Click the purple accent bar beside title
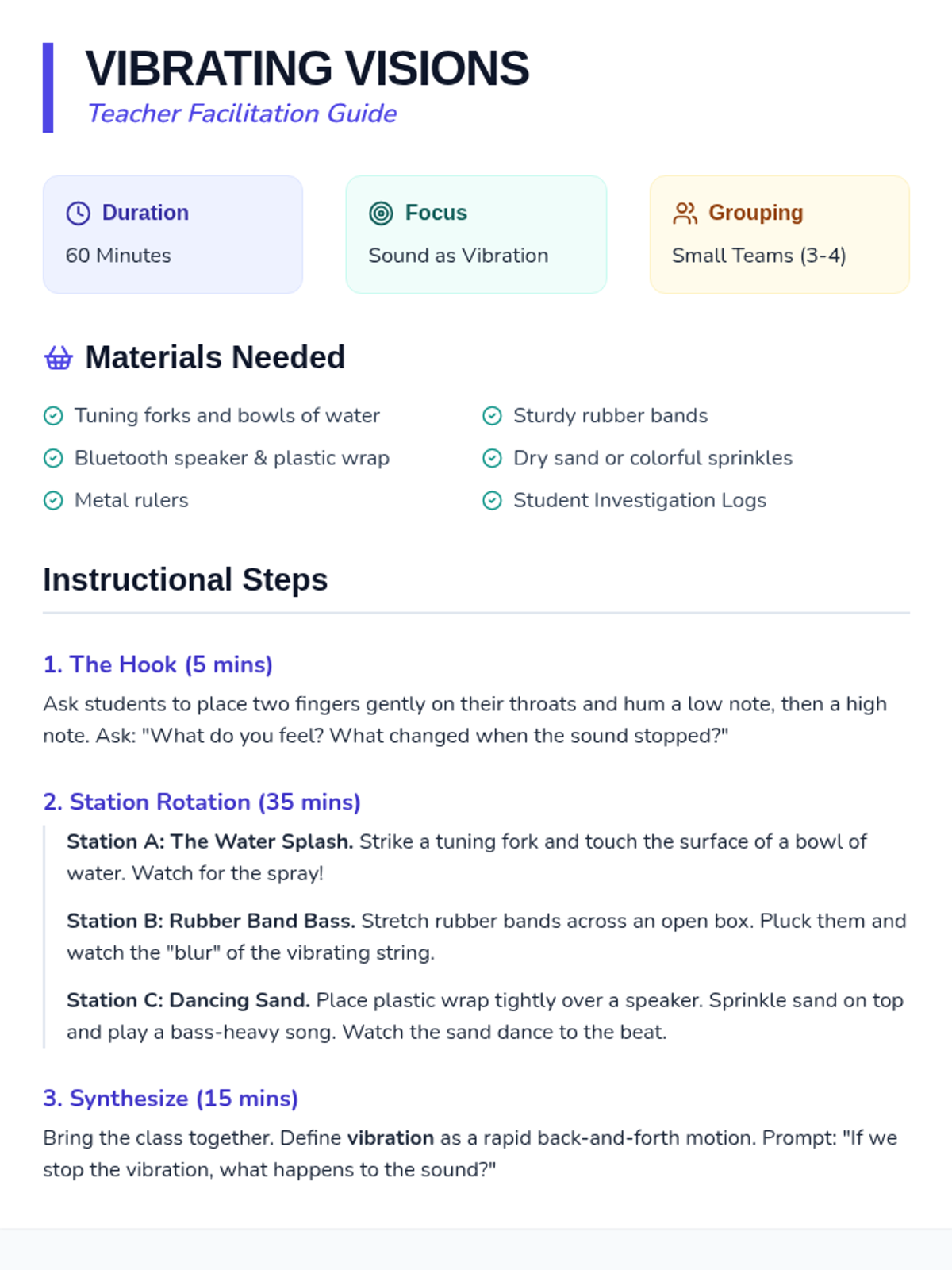Viewport: 952px width, 1270px height. tap(48, 87)
